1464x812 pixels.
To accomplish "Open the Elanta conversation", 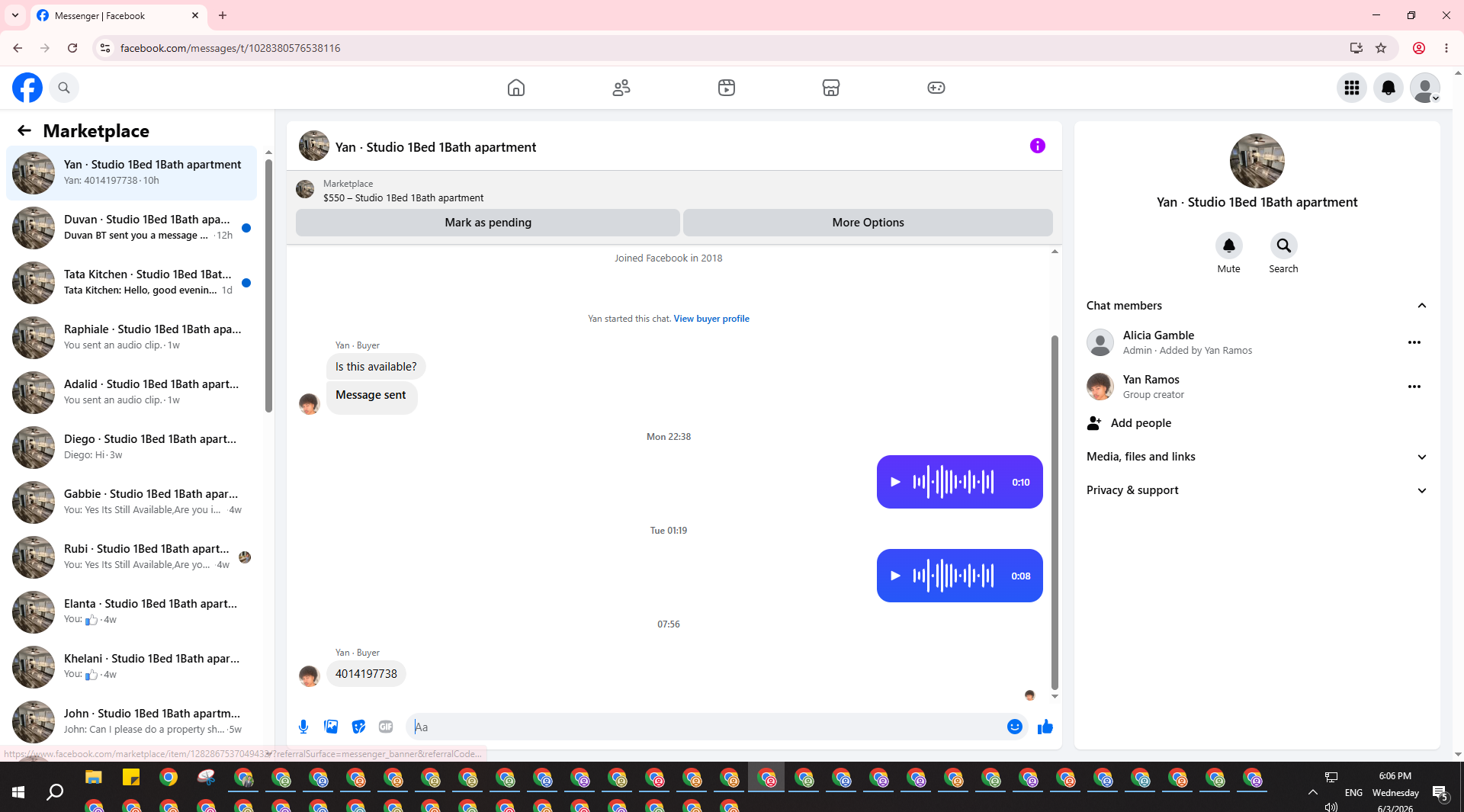I will (131, 612).
